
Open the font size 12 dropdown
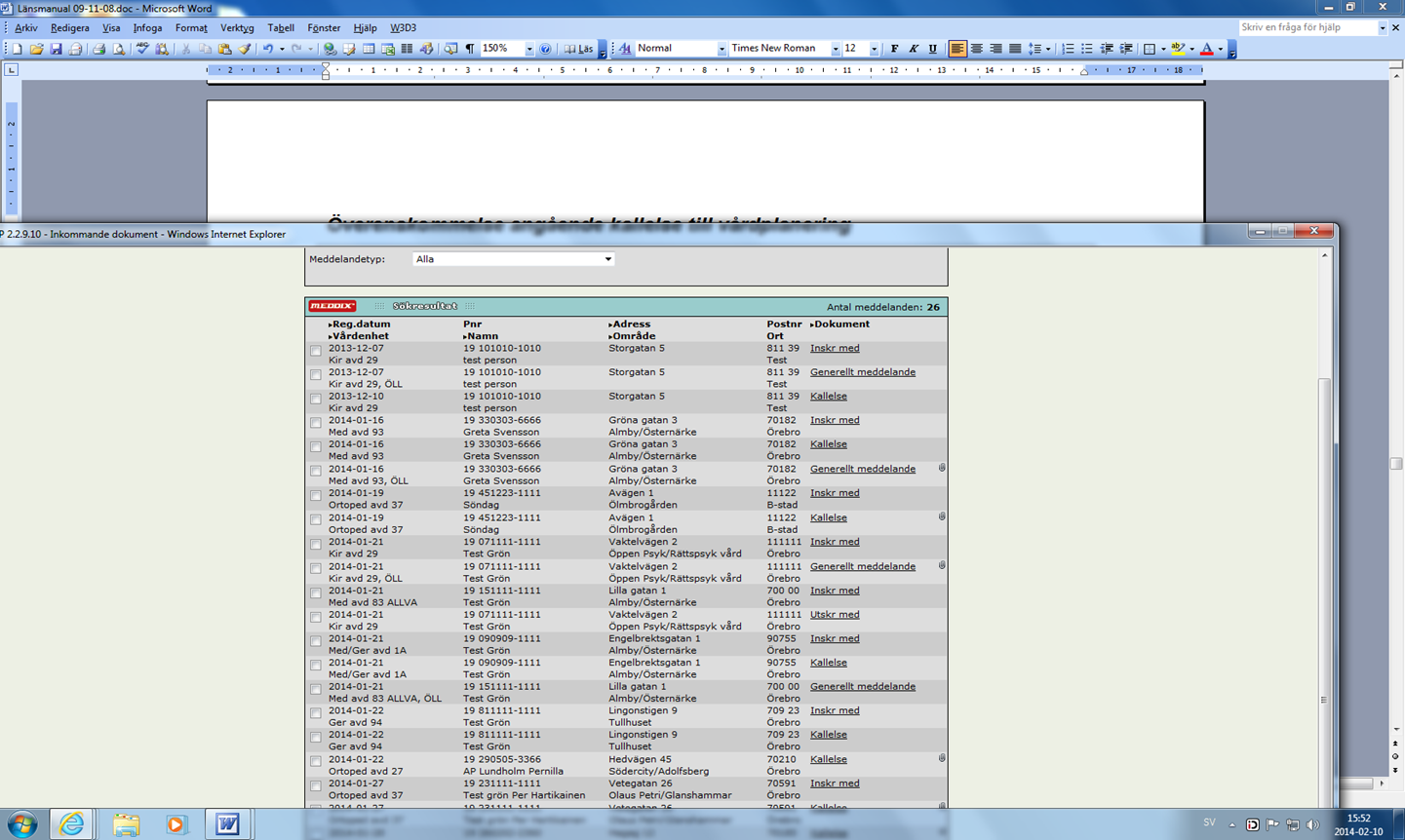coord(874,49)
